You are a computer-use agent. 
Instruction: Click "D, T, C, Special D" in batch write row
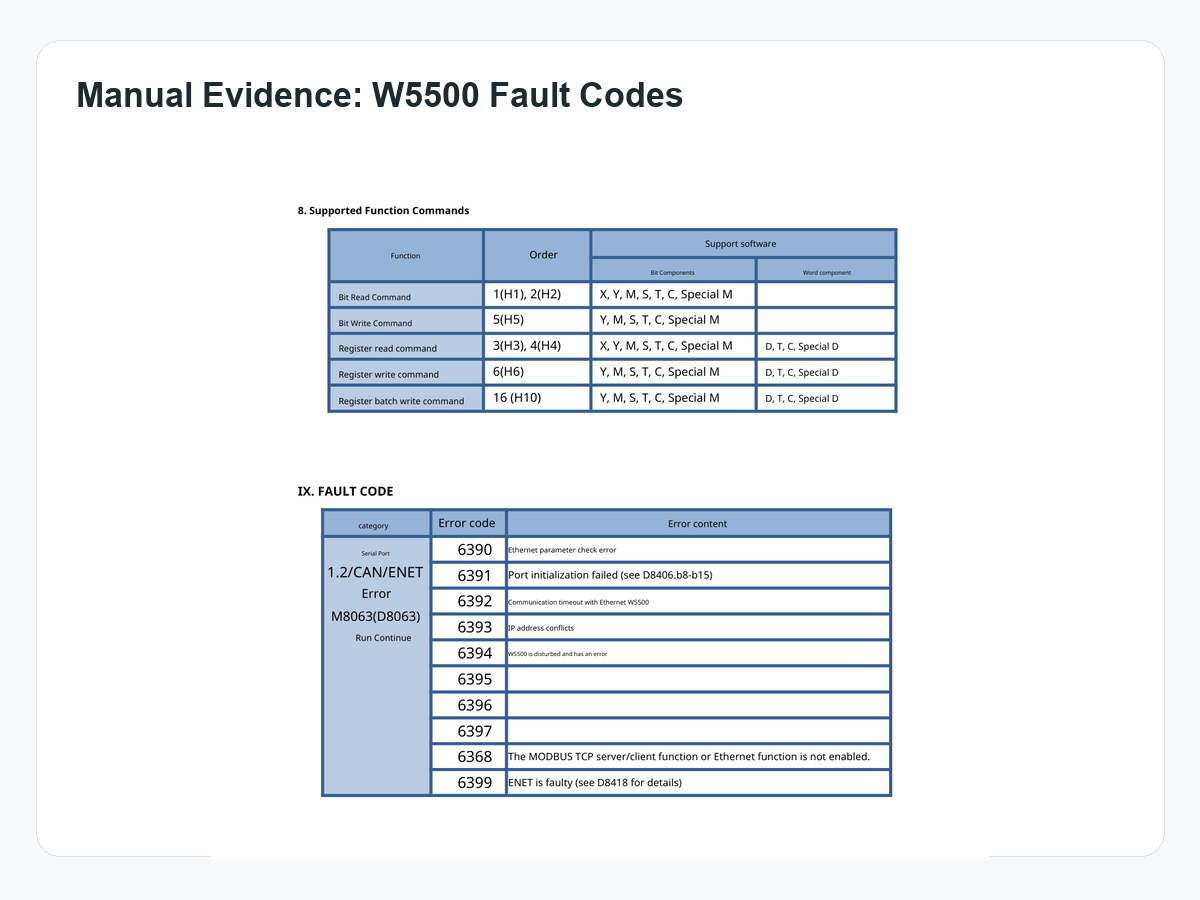point(802,399)
